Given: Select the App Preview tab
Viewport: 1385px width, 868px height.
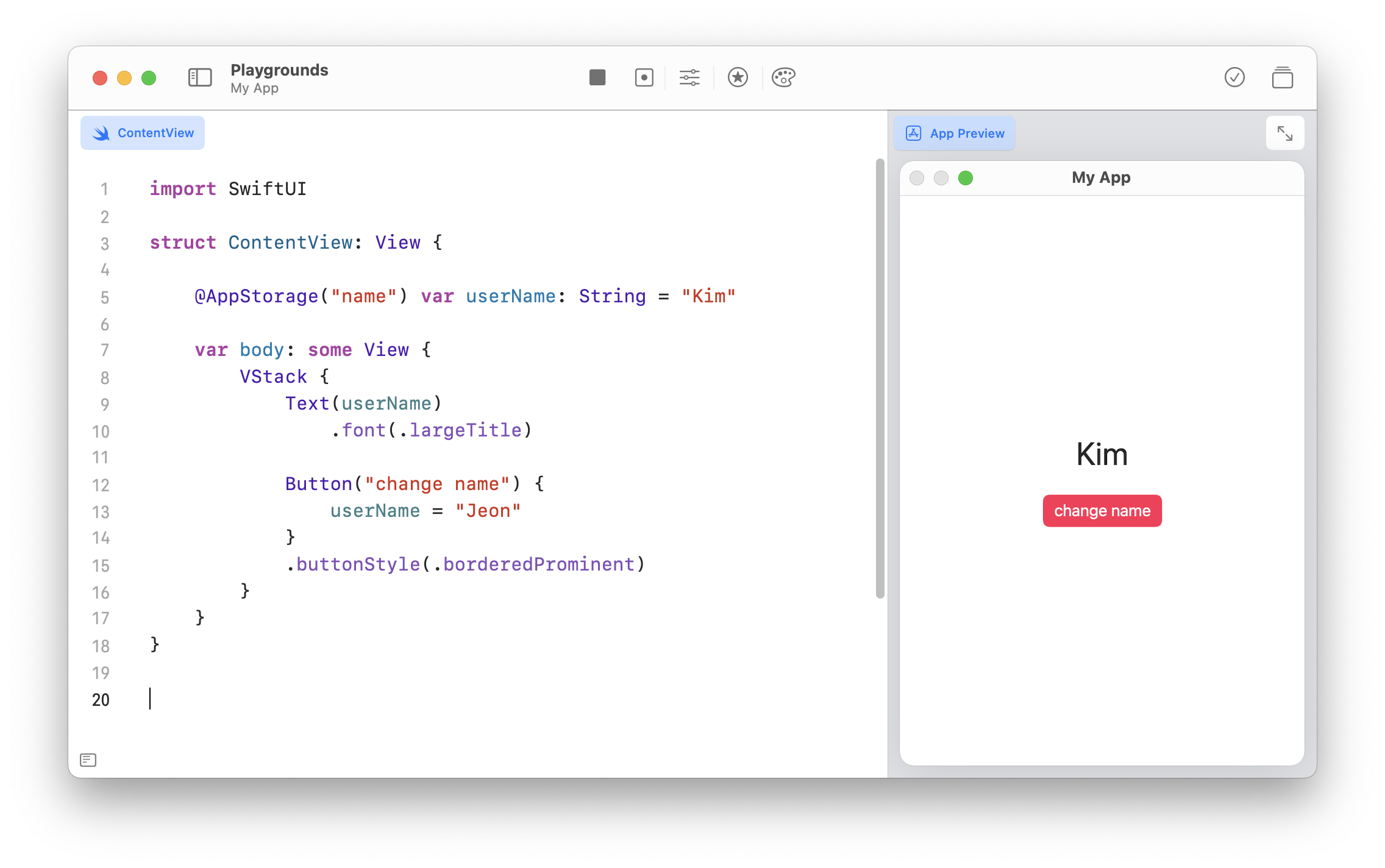Looking at the screenshot, I should pos(955,133).
